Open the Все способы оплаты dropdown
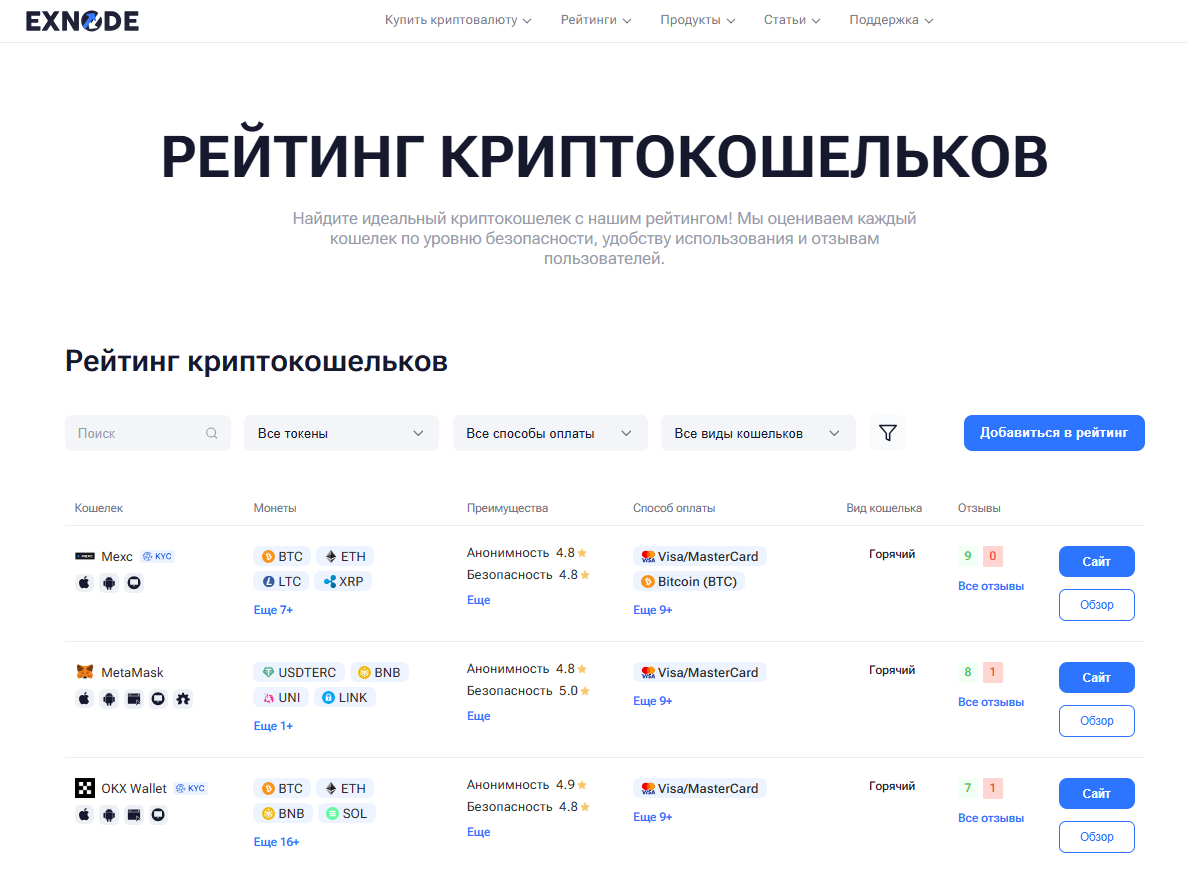1187x870 pixels. [x=549, y=432]
